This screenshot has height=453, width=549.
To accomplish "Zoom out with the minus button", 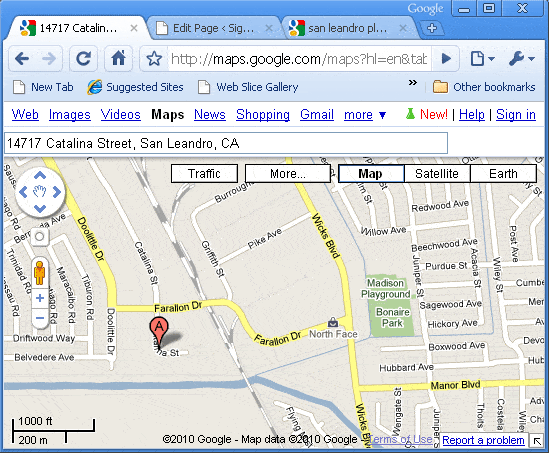I will [40, 318].
